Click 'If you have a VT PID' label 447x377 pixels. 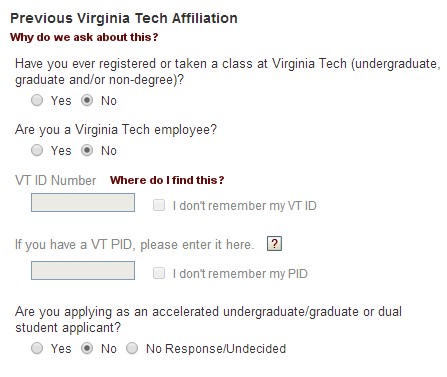coord(135,244)
